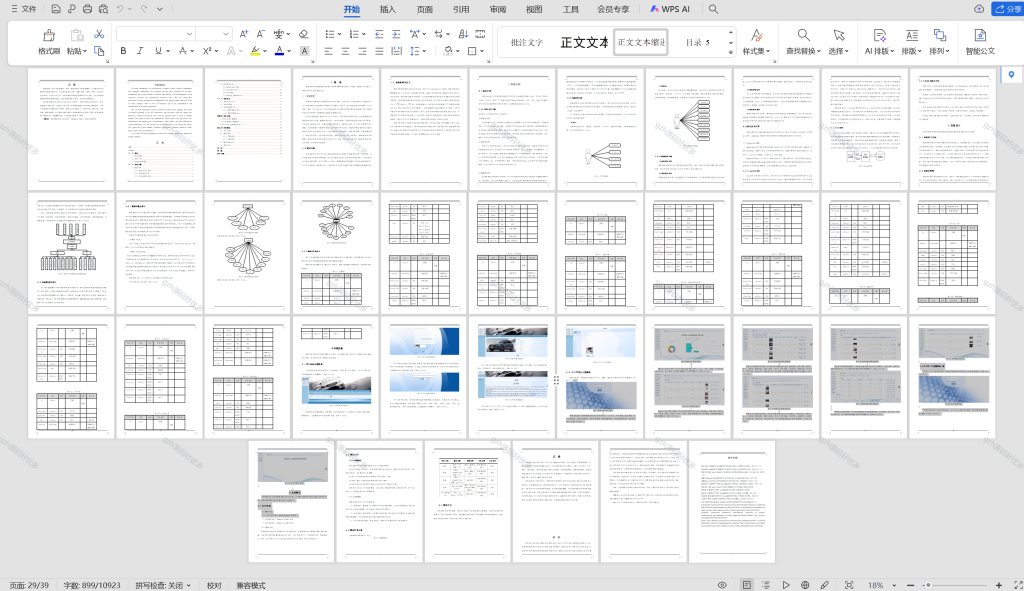Image resolution: width=1024 pixels, height=591 pixels.
Task: Click the Copy icon below the scissors
Action: coord(99,51)
